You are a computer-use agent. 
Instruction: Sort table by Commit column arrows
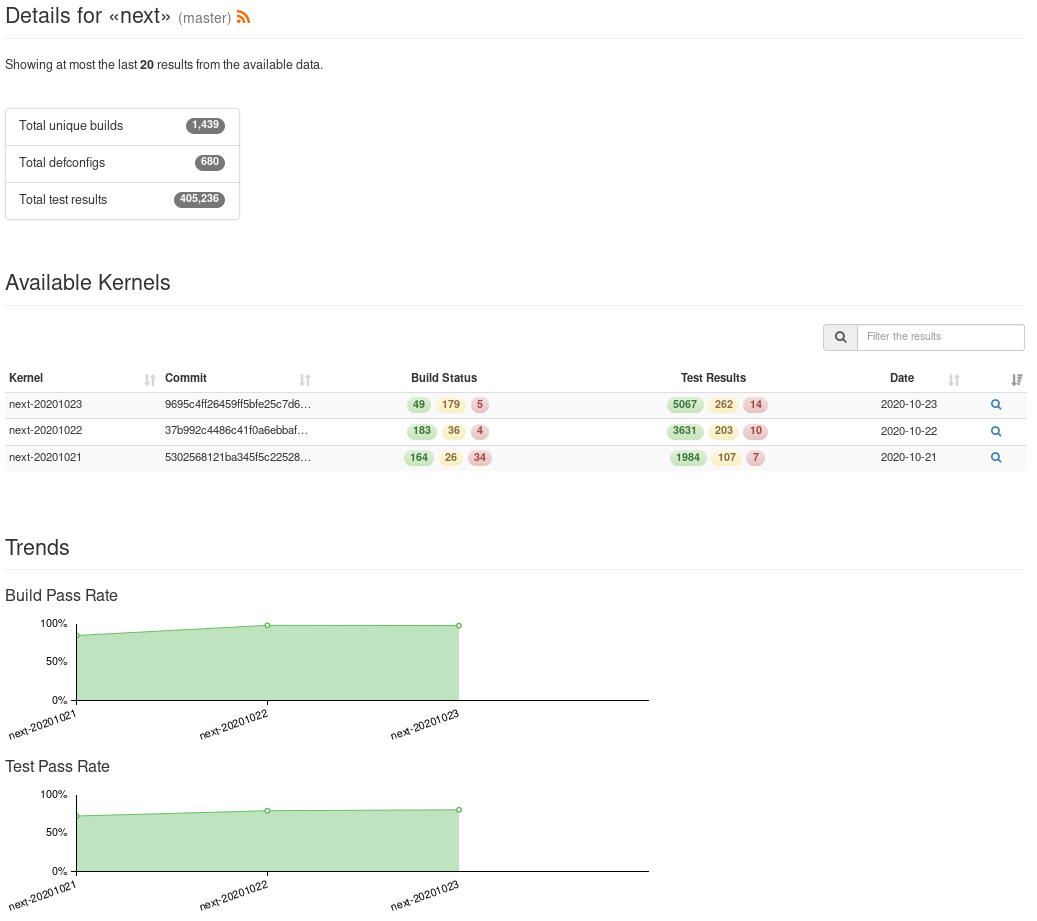(x=305, y=380)
